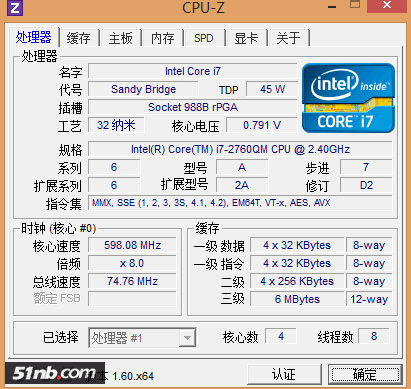The height and width of the screenshot is (389, 411).
Task: Switch to the SPD tab
Action: (204, 38)
